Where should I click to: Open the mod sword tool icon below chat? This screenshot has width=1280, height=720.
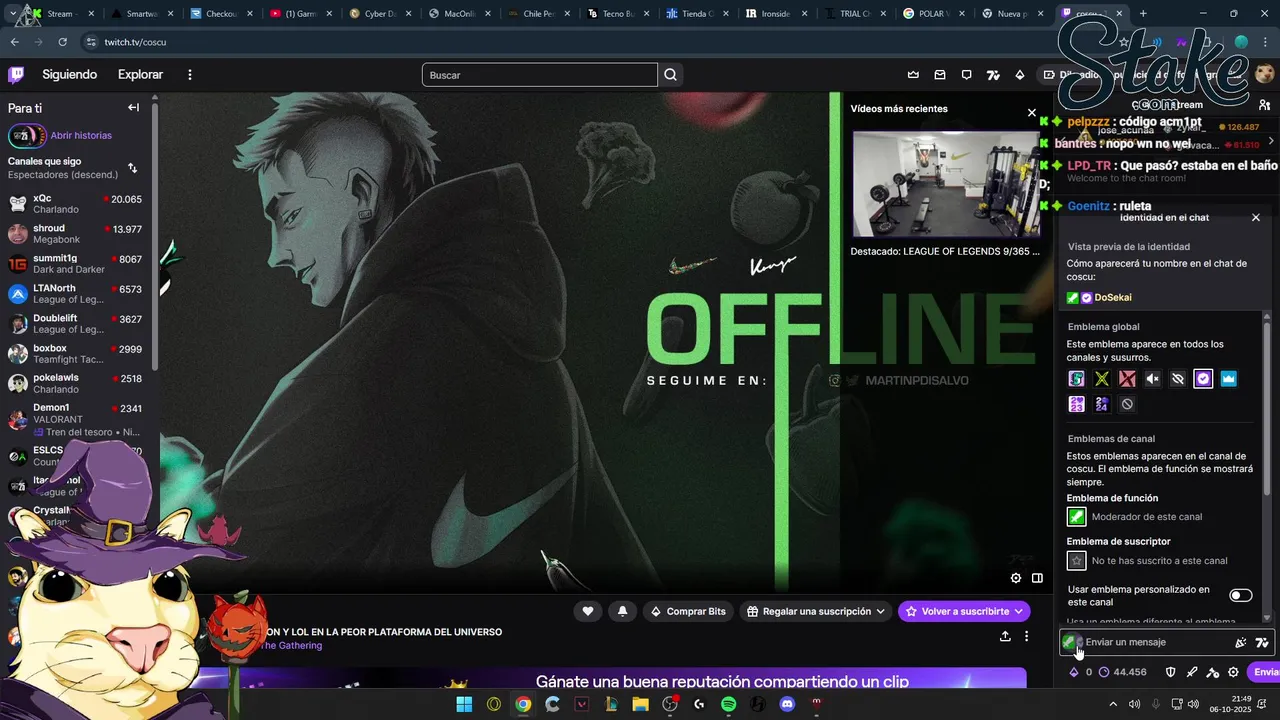tap(1191, 672)
